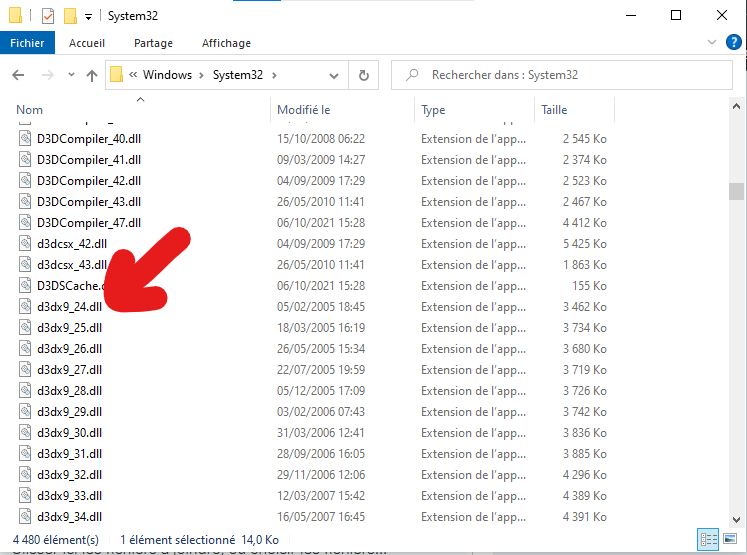
Task: Select the d3dcsx_43.dll file icon
Action: 25,264
